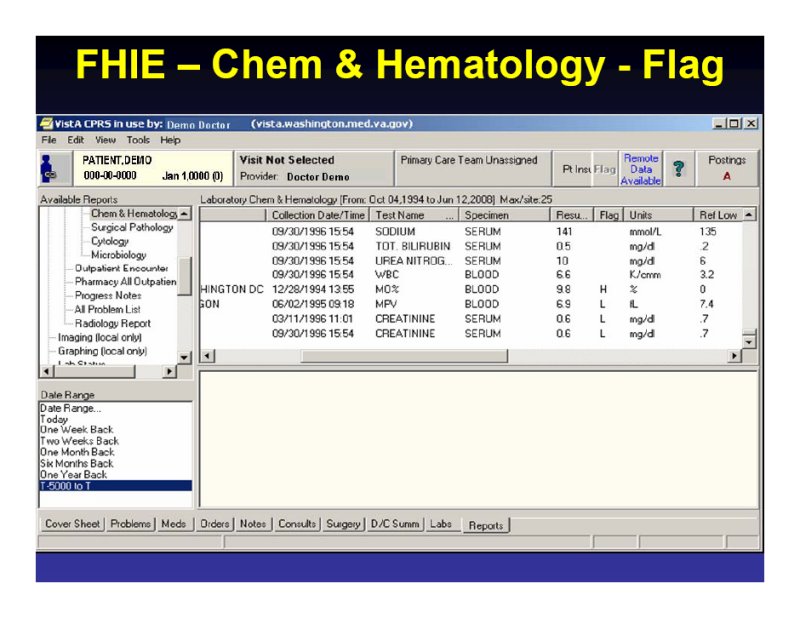The image size is (800, 618).
Task: Switch to the Notes tab
Action: tap(253, 524)
